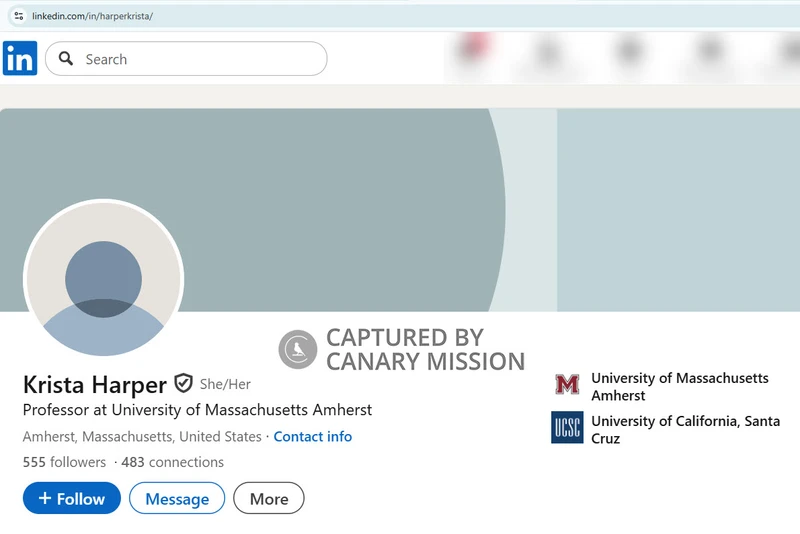The image size is (800, 534).
Task: Select the linkedin.com/in/harperkrista address bar URL
Action: (x=92, y=16)
